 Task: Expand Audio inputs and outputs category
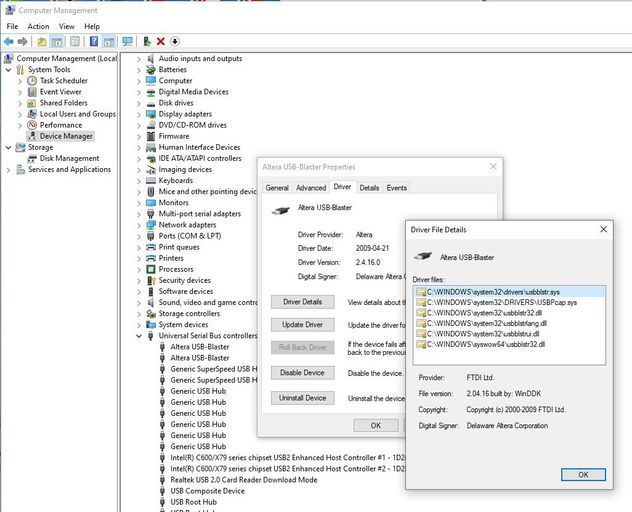(x=139, y=59)
